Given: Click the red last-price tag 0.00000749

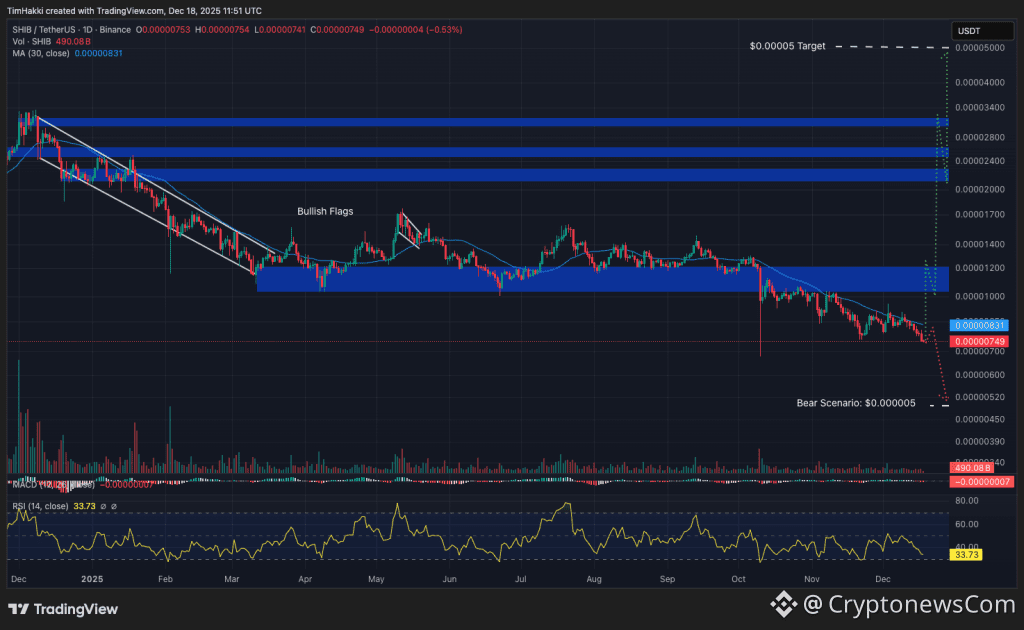Looking at the screenshot, I should (980, 341).
